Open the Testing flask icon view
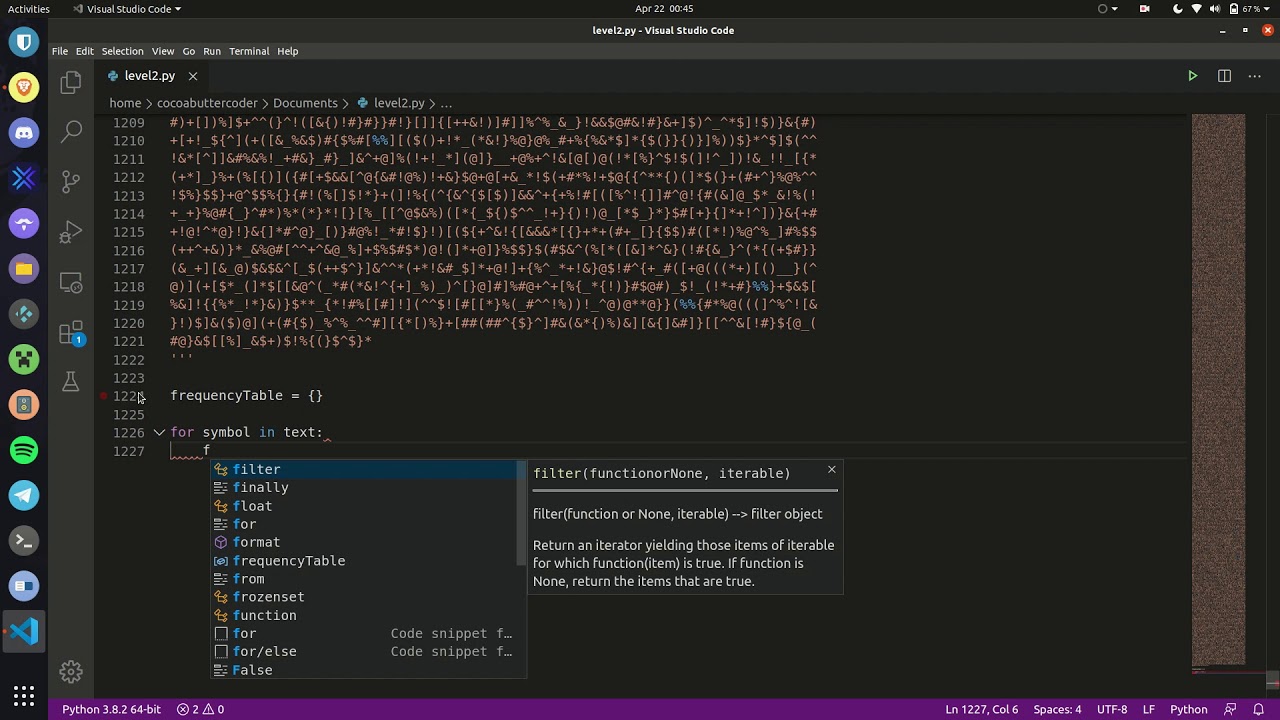Image resolution: width=1280 pixels, height=720 pixels. coord(70,381)
